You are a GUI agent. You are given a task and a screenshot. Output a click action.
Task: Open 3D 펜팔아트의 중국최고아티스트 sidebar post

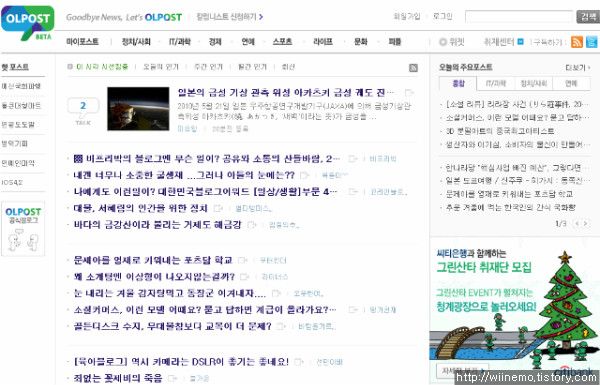(x=500, y=131)
